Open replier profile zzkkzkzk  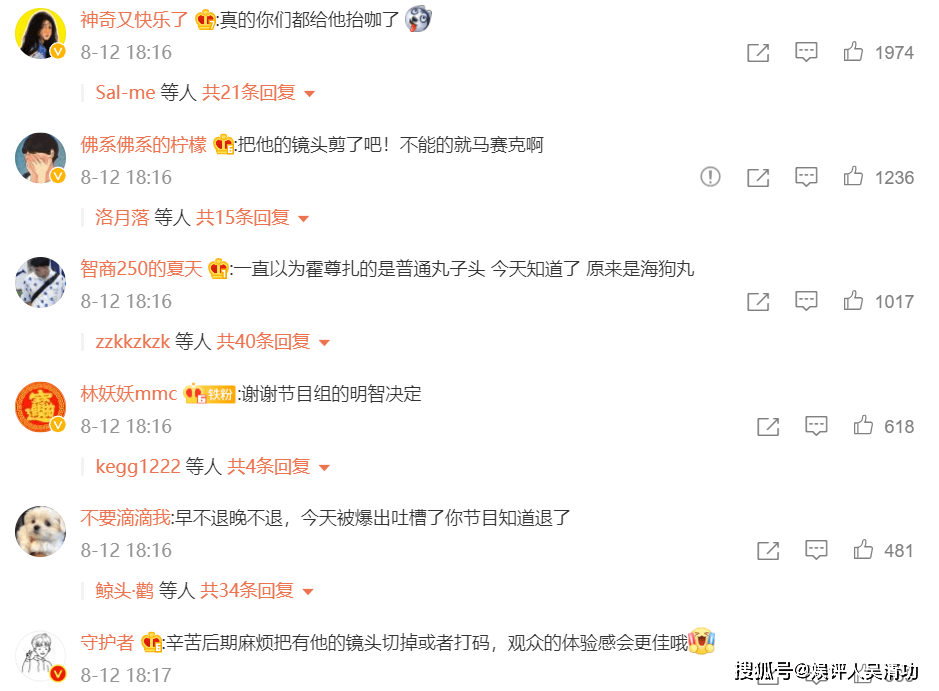click(x=133, y=342)
